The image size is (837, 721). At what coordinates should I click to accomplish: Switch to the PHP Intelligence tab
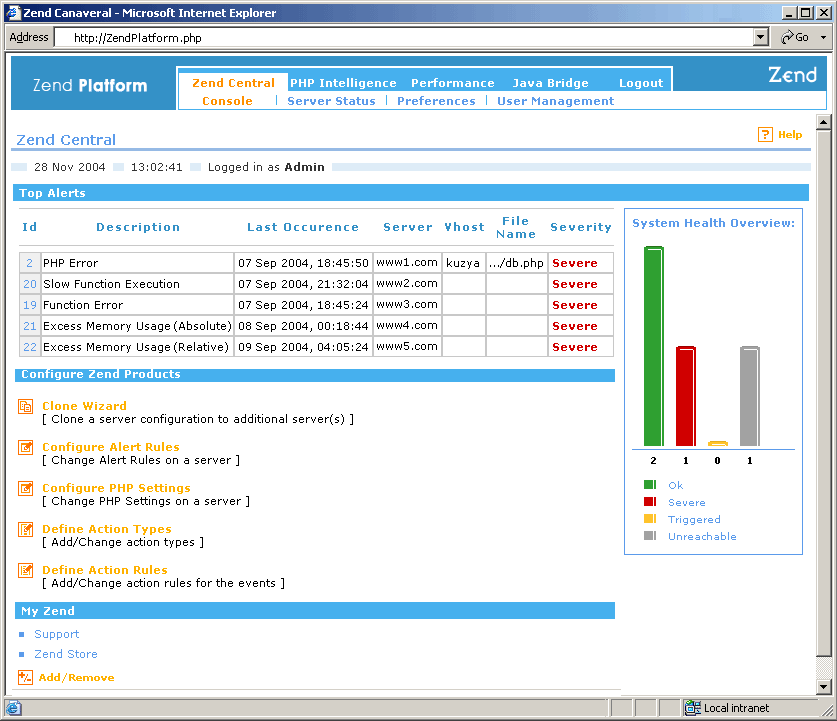pyautogui.click(x=343, y=83)
